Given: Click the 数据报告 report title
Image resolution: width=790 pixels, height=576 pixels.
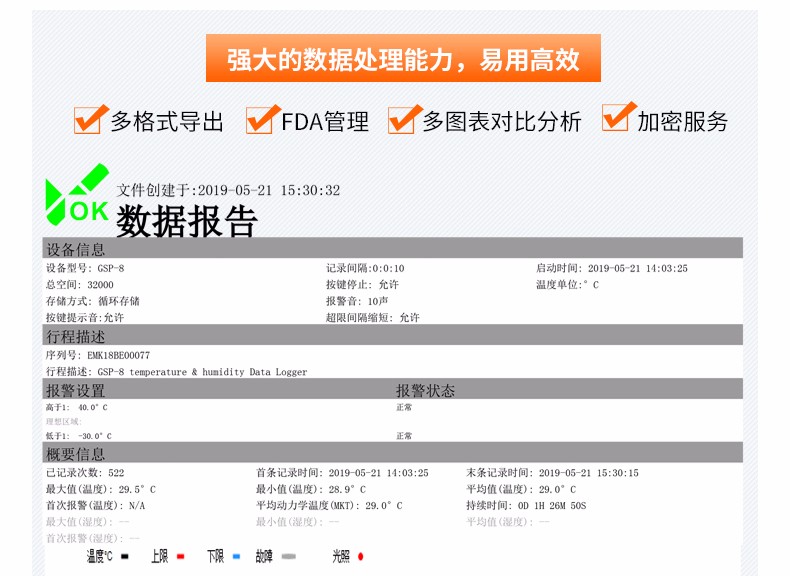Looking at the screenshot, I should 187,221.
